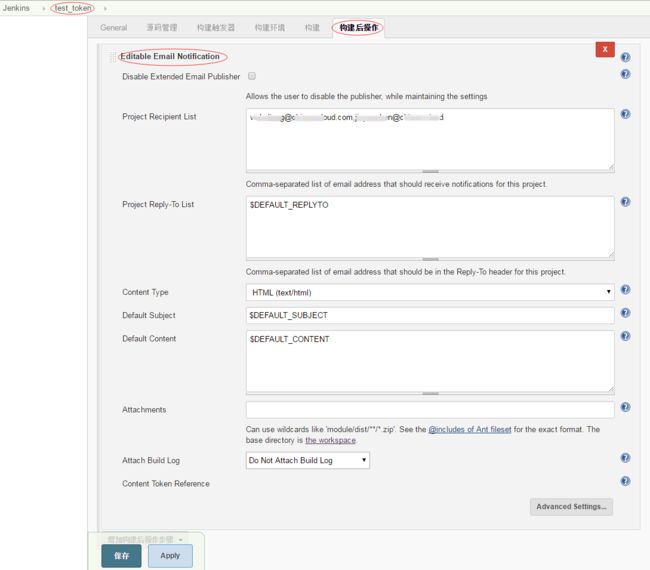The width and height of the screenshot is (650, 570).
Task: Click the 保存 save button
Action: (x=121, y=555)
